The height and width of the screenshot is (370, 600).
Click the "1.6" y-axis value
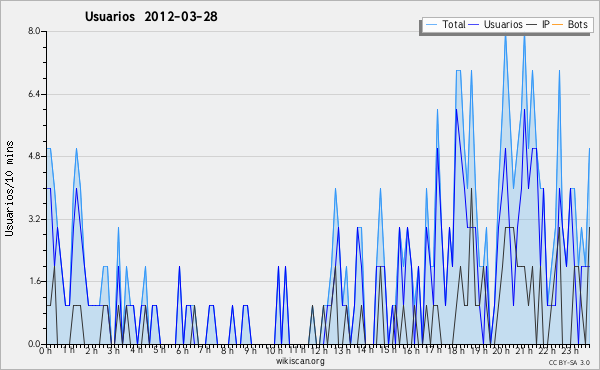(x=34, y=281)
